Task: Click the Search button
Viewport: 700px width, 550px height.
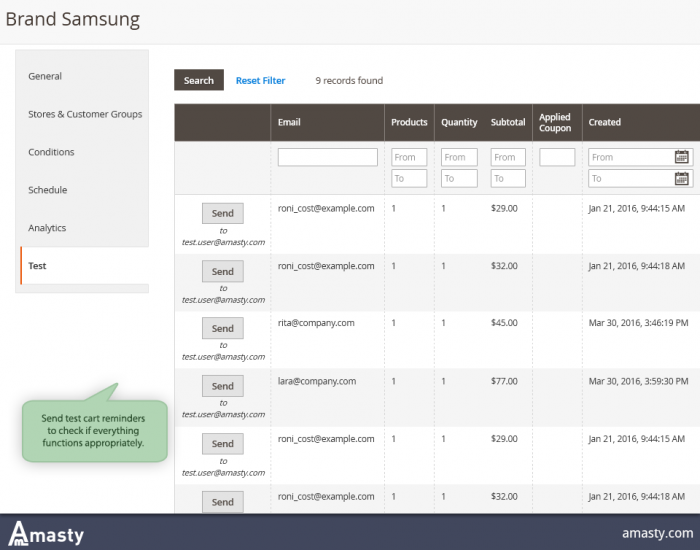Action: (199, 80)
